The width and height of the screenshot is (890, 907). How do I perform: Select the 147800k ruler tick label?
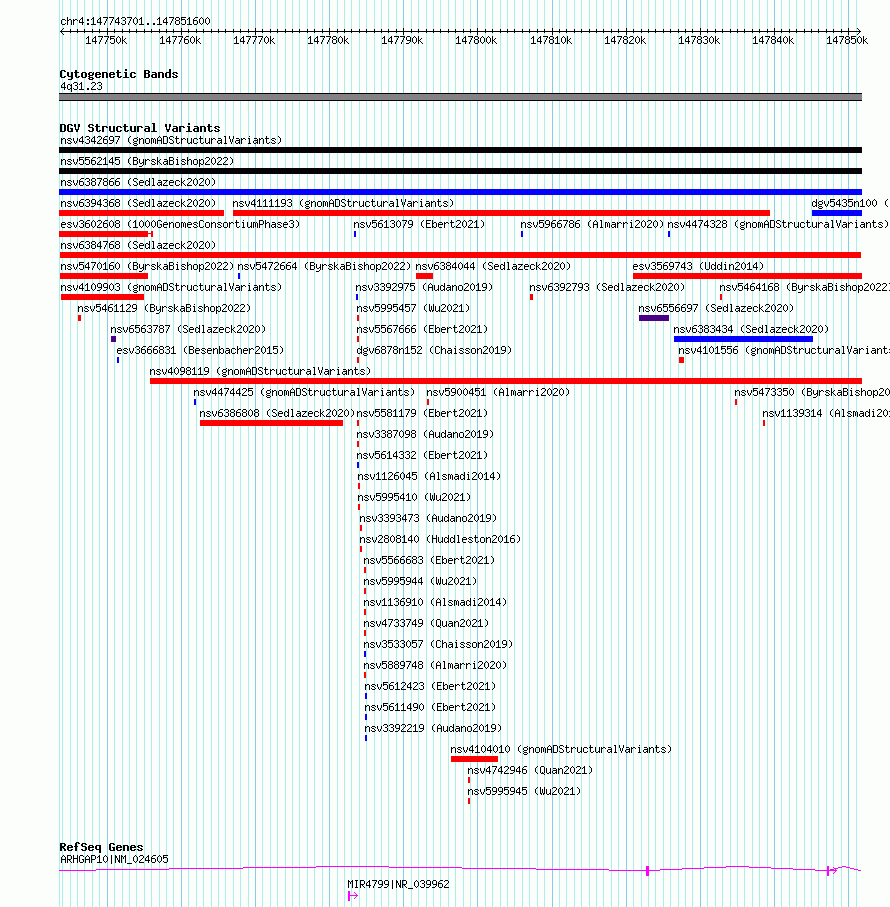476,40
